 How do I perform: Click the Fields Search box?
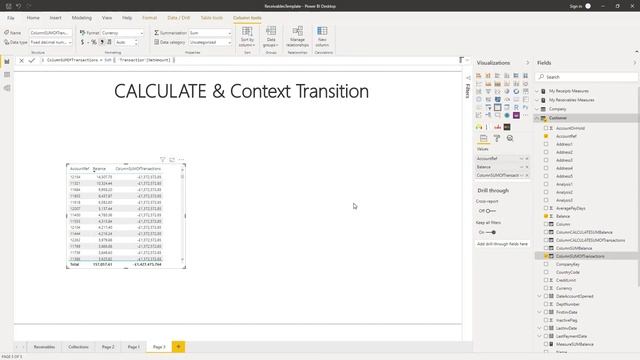click(x=586, y=77)
